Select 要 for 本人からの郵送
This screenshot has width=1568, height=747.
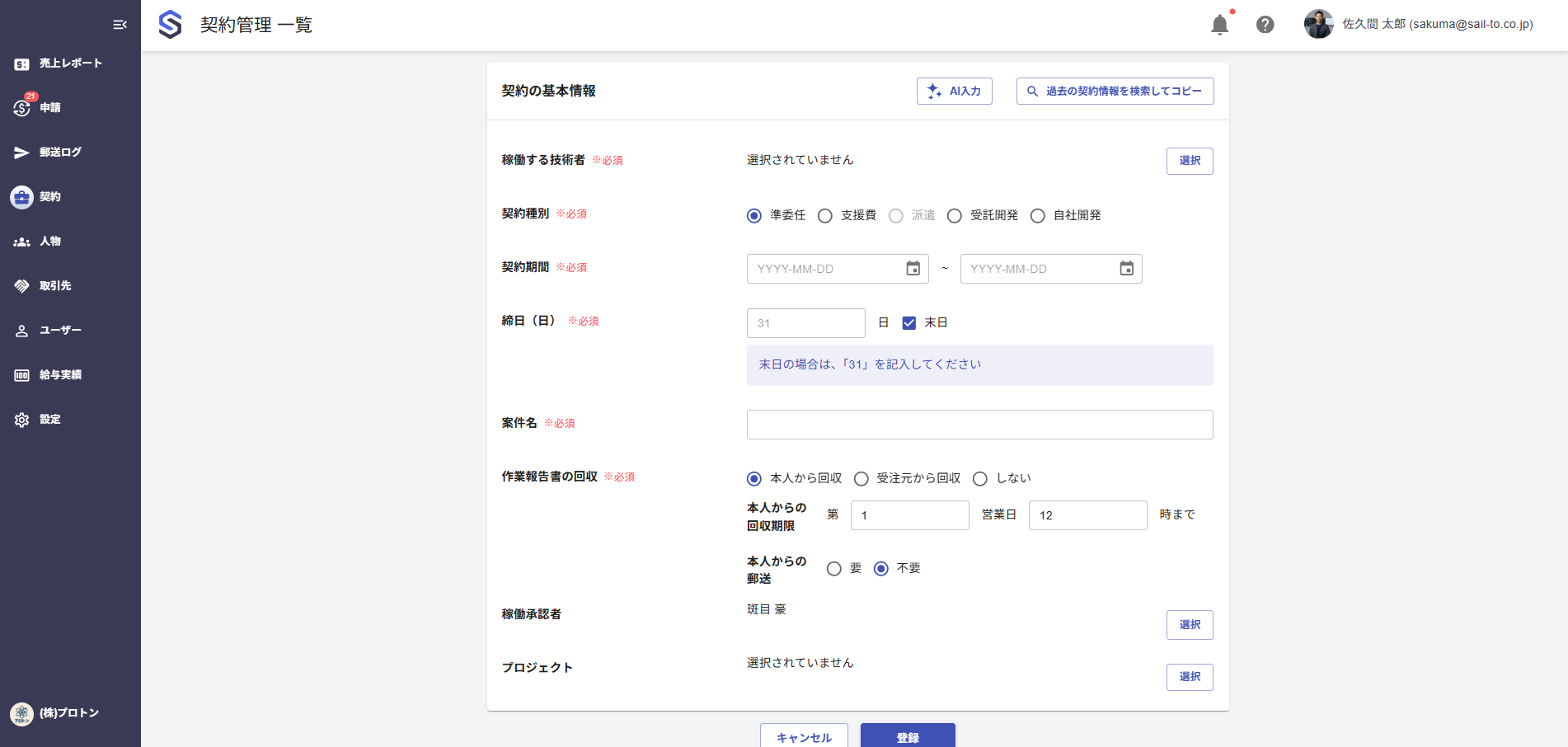(833, 568)
